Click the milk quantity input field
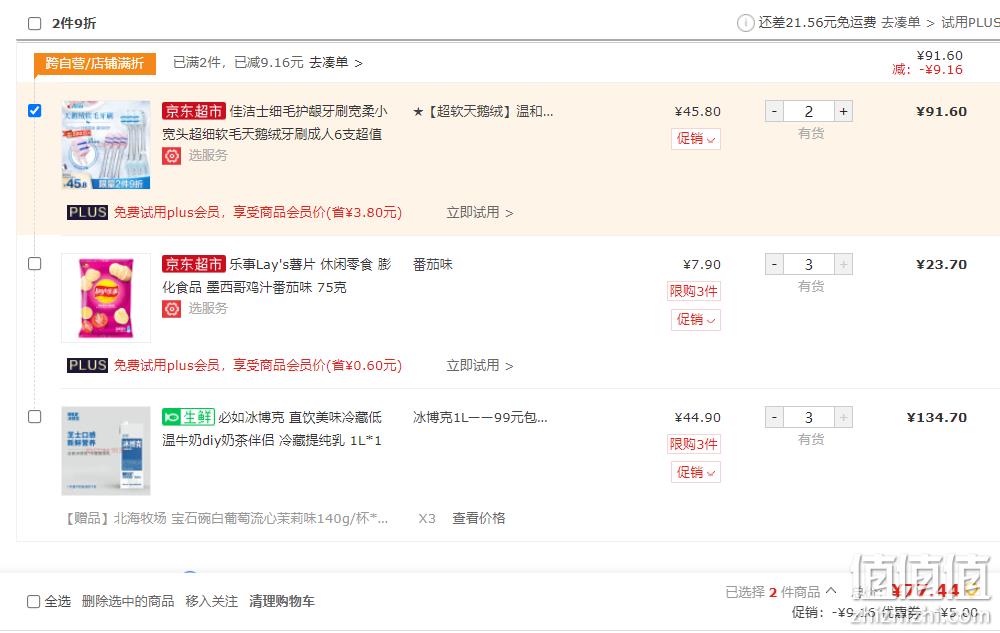The height and width of the screenshot is (633, 1000). tap(809, 418)
